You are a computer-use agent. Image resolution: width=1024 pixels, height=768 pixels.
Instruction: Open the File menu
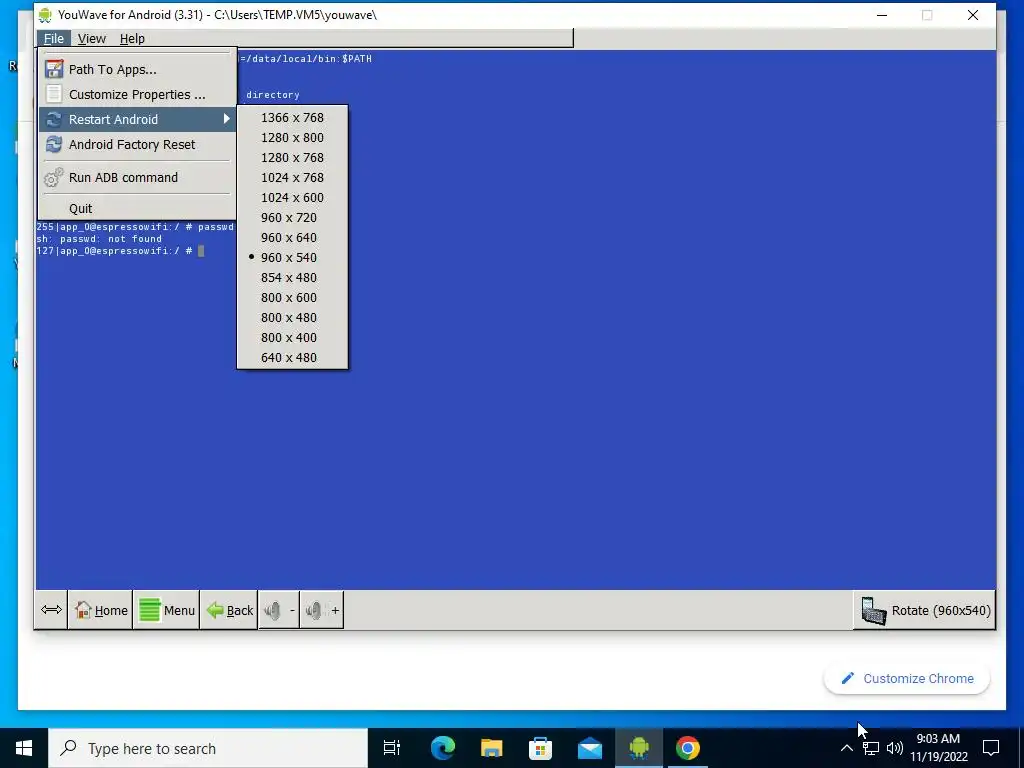coord(54,39)
